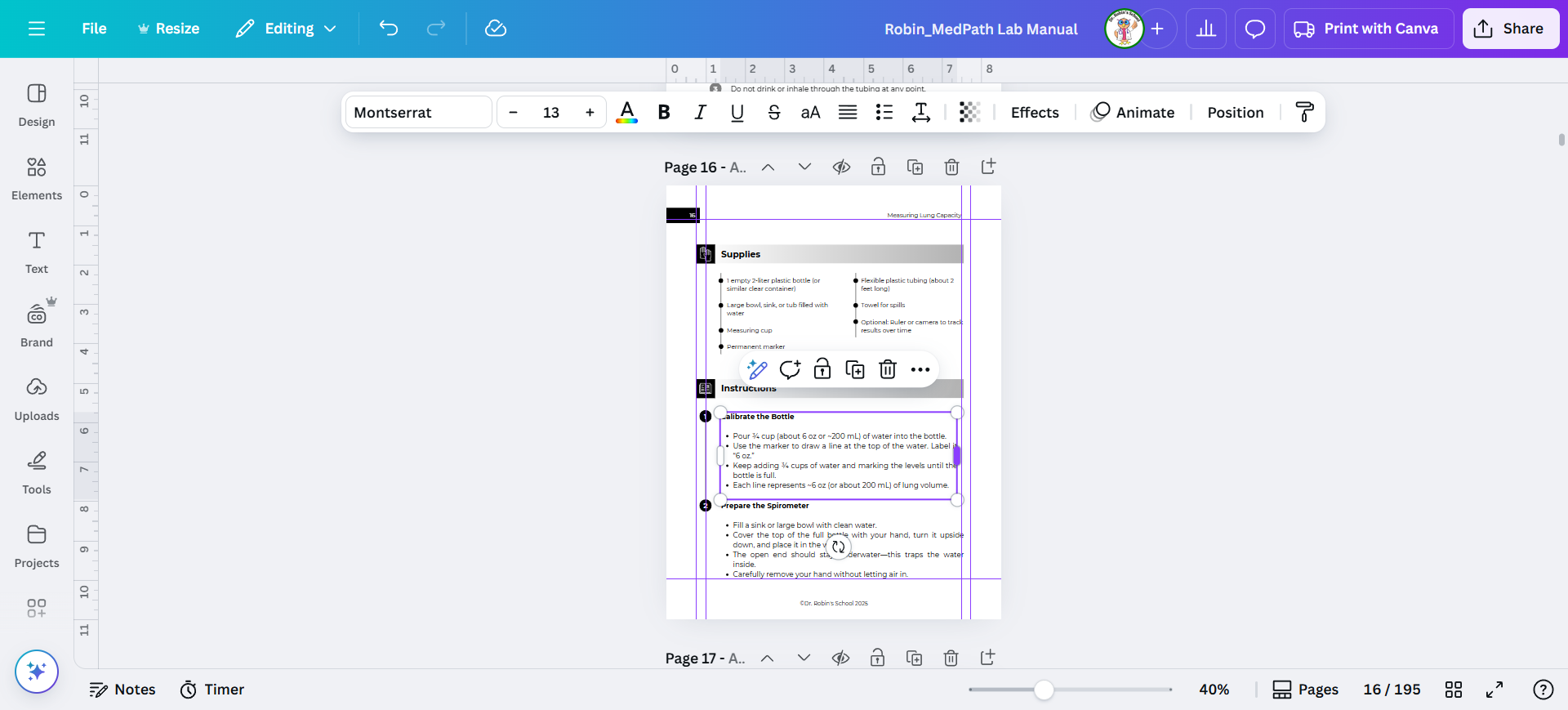Lock Page 16 with padlock icon
The image size is (1568, 710).
click(x=878, y=167)
